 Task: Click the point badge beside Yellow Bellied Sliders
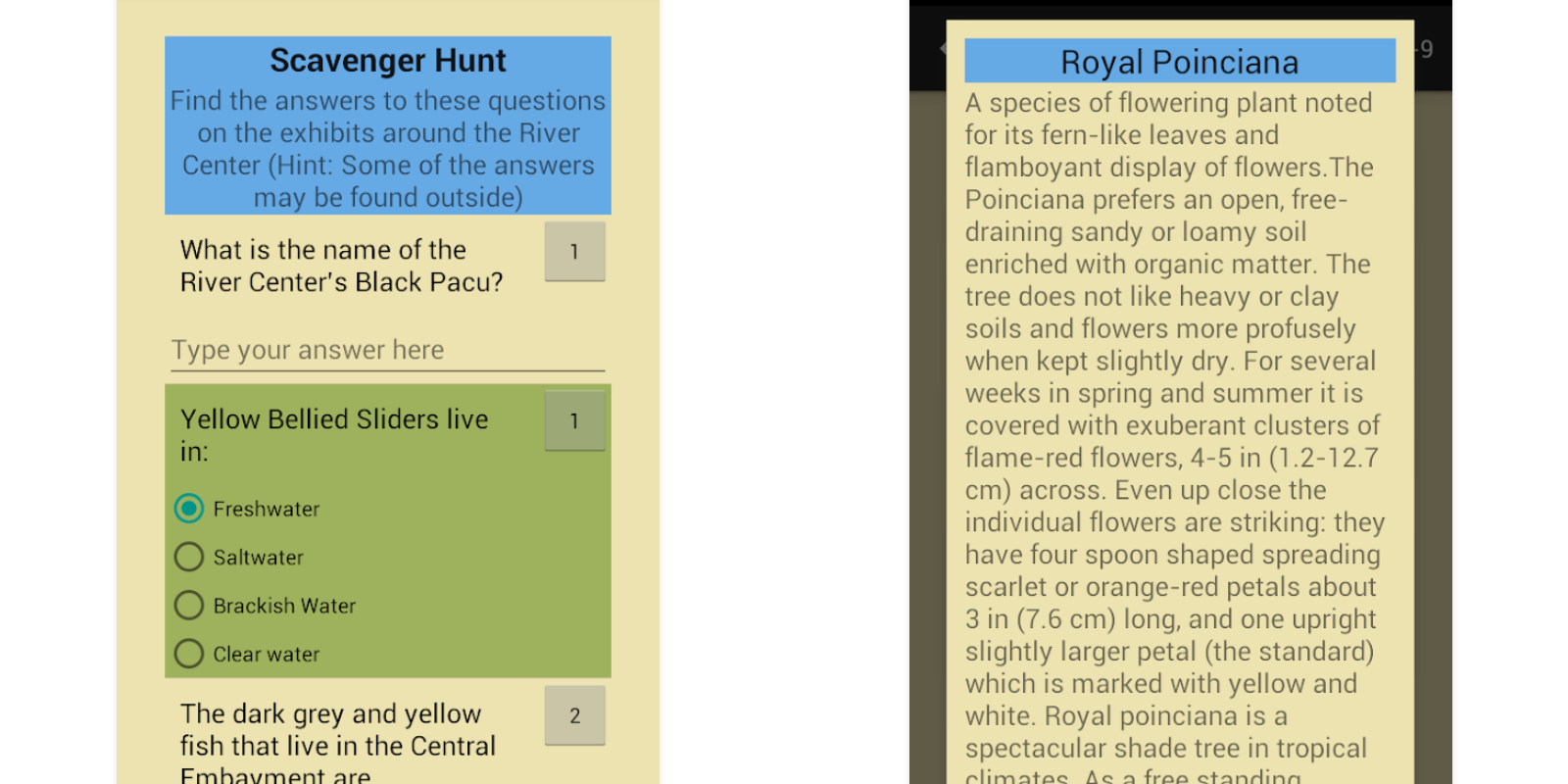tap(574, 421)
